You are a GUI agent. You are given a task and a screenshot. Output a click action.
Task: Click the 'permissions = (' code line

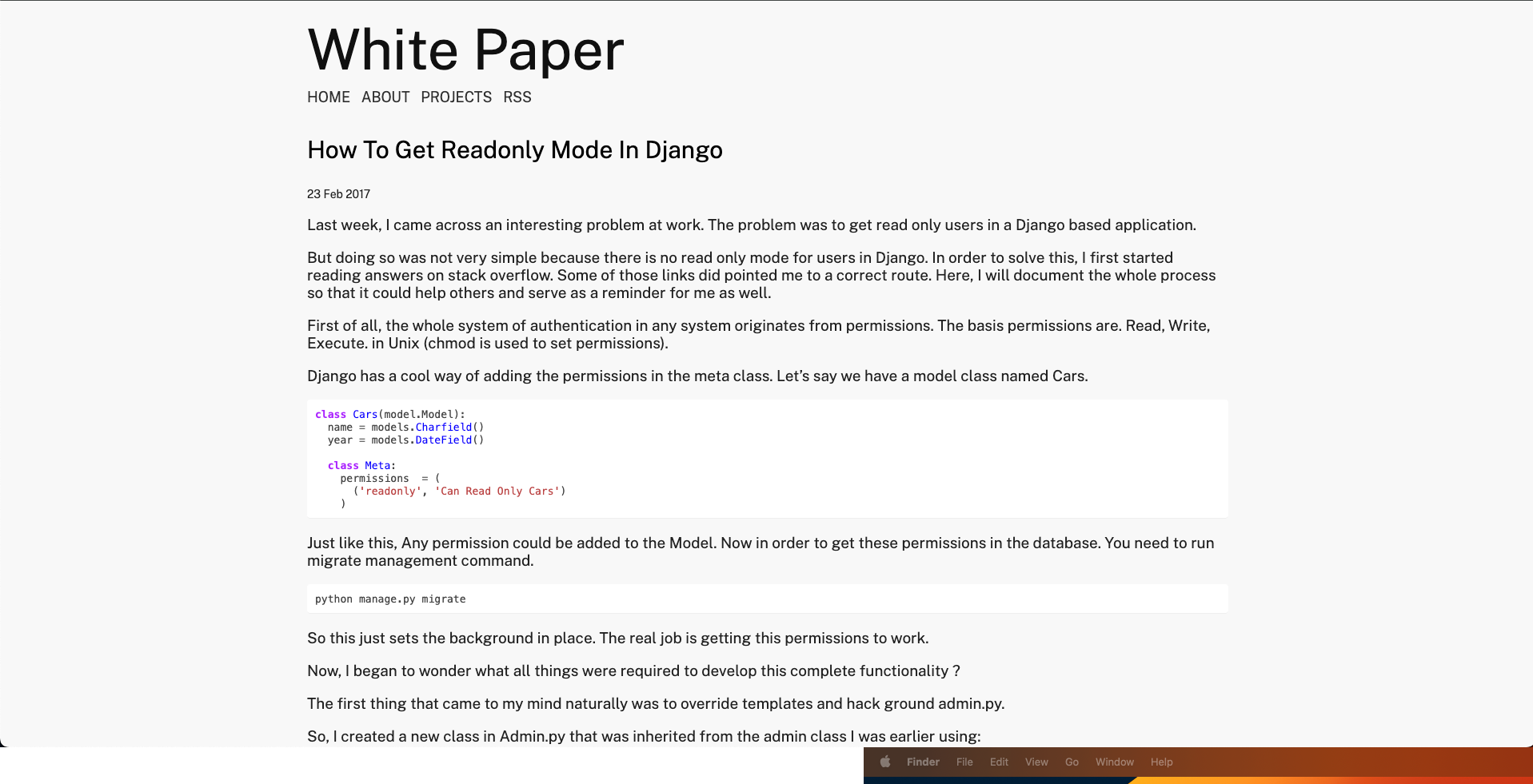390,479
